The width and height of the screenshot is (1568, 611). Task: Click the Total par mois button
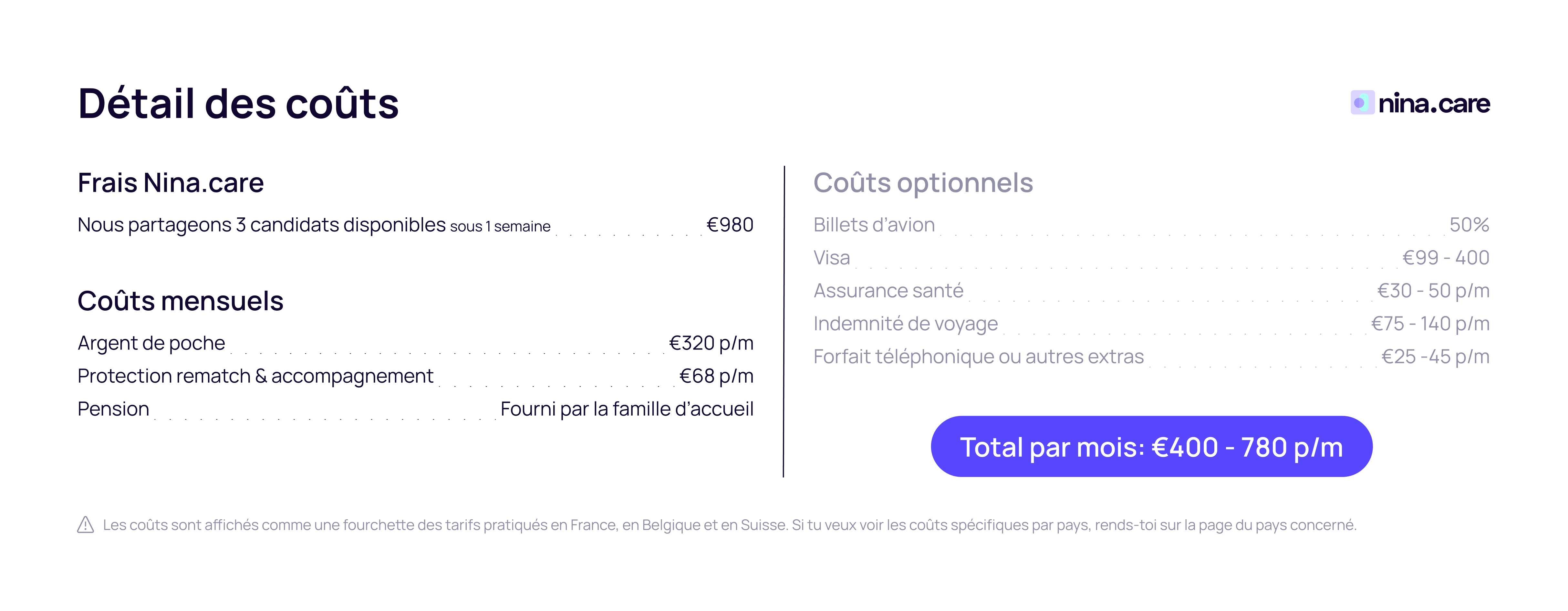tap(1151, 447)
